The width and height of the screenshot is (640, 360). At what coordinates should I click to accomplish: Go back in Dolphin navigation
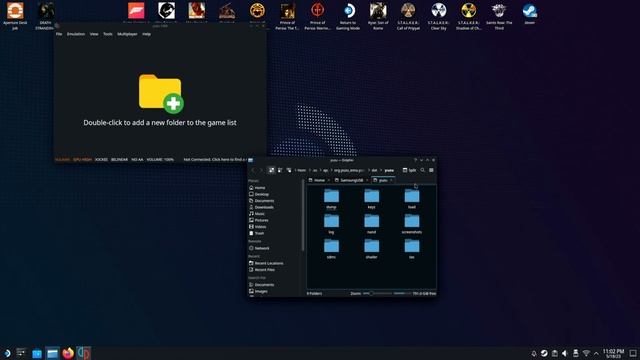[x=253, y=170]
